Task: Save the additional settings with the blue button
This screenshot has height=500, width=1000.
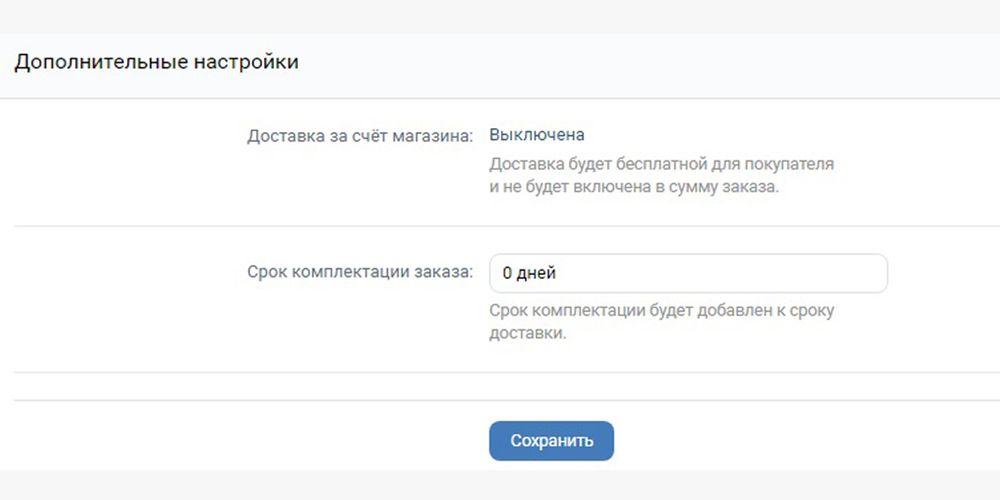Action: pos(551,441)
